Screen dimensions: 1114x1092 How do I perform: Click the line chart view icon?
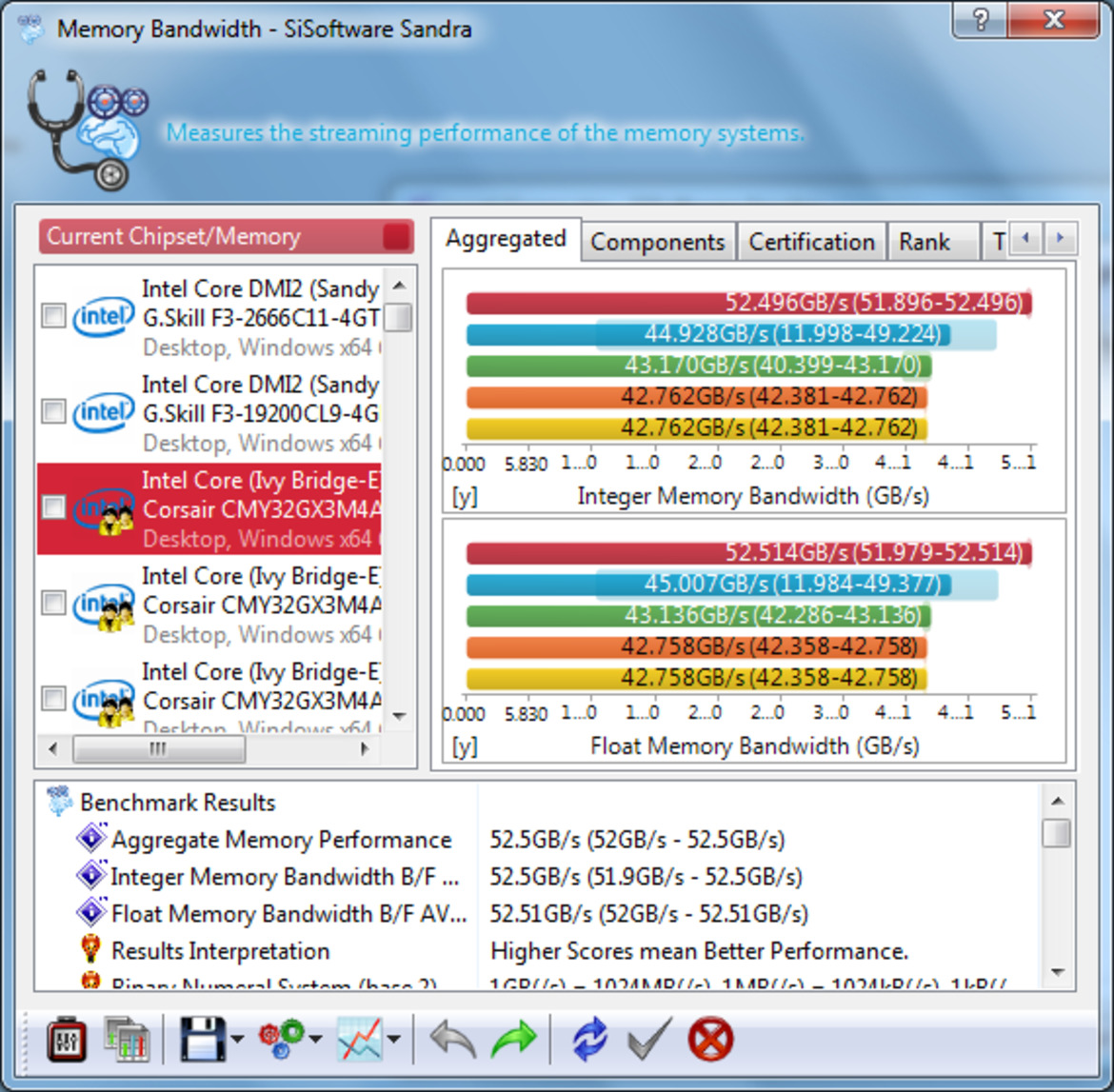360,1041
